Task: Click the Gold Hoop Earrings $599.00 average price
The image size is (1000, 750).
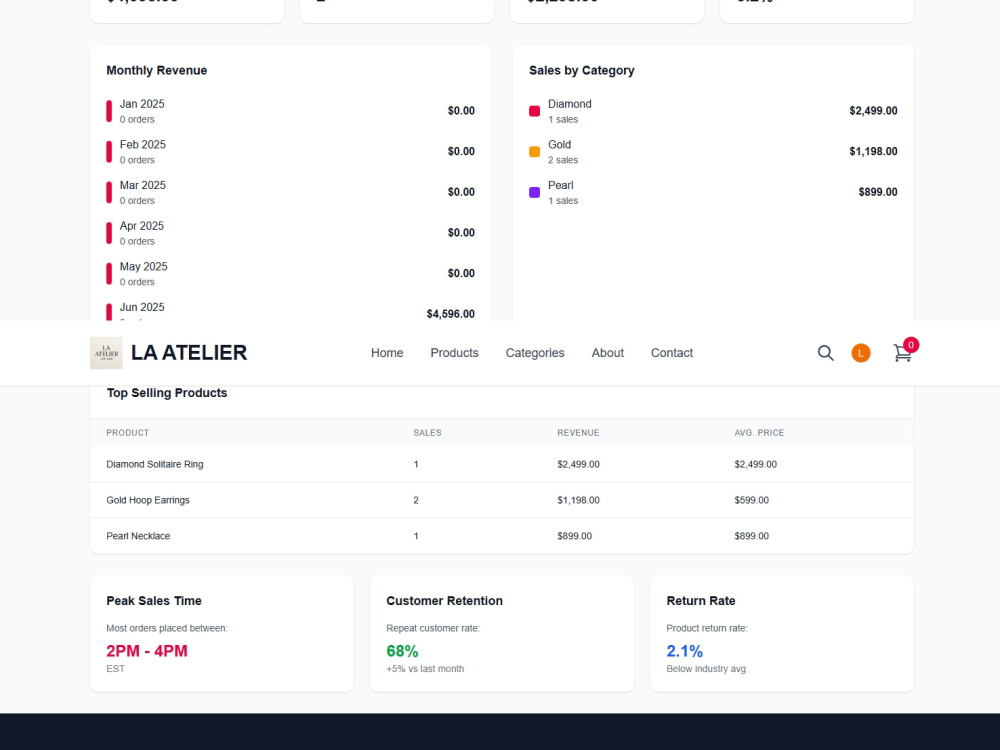Action: click(751, 500)
